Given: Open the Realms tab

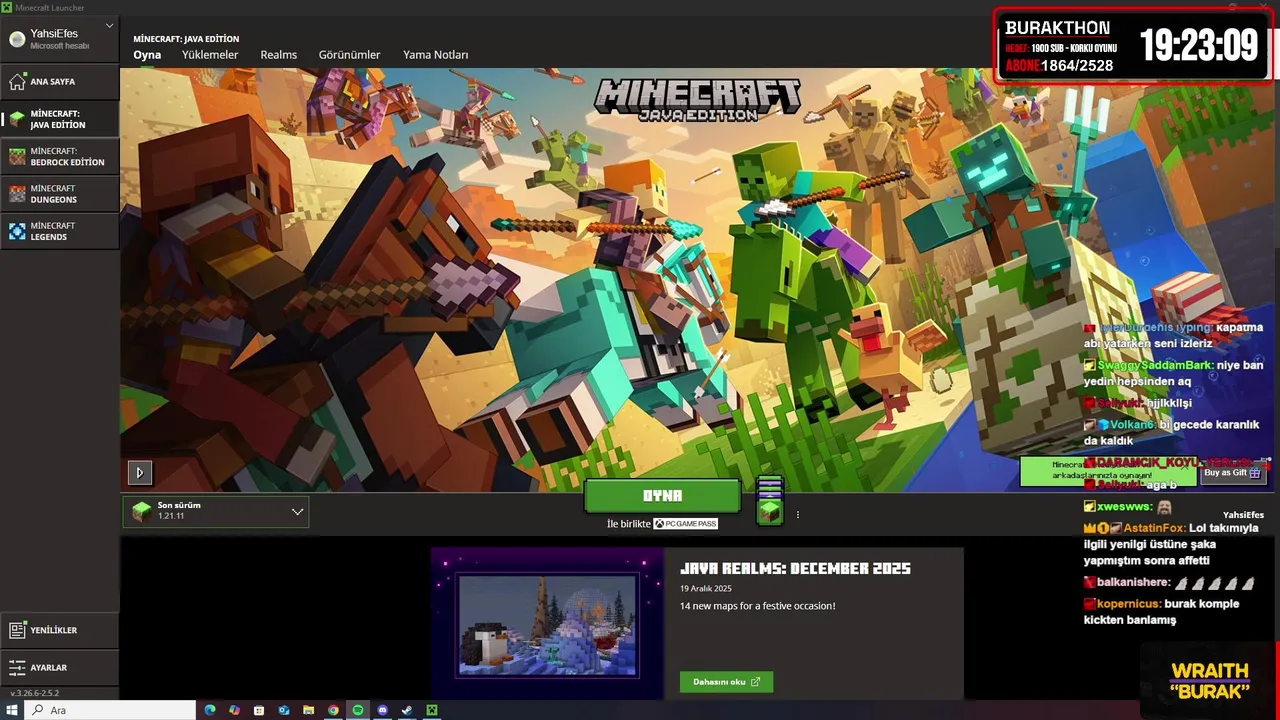Looking at the screenshot, I should point(278,55).
